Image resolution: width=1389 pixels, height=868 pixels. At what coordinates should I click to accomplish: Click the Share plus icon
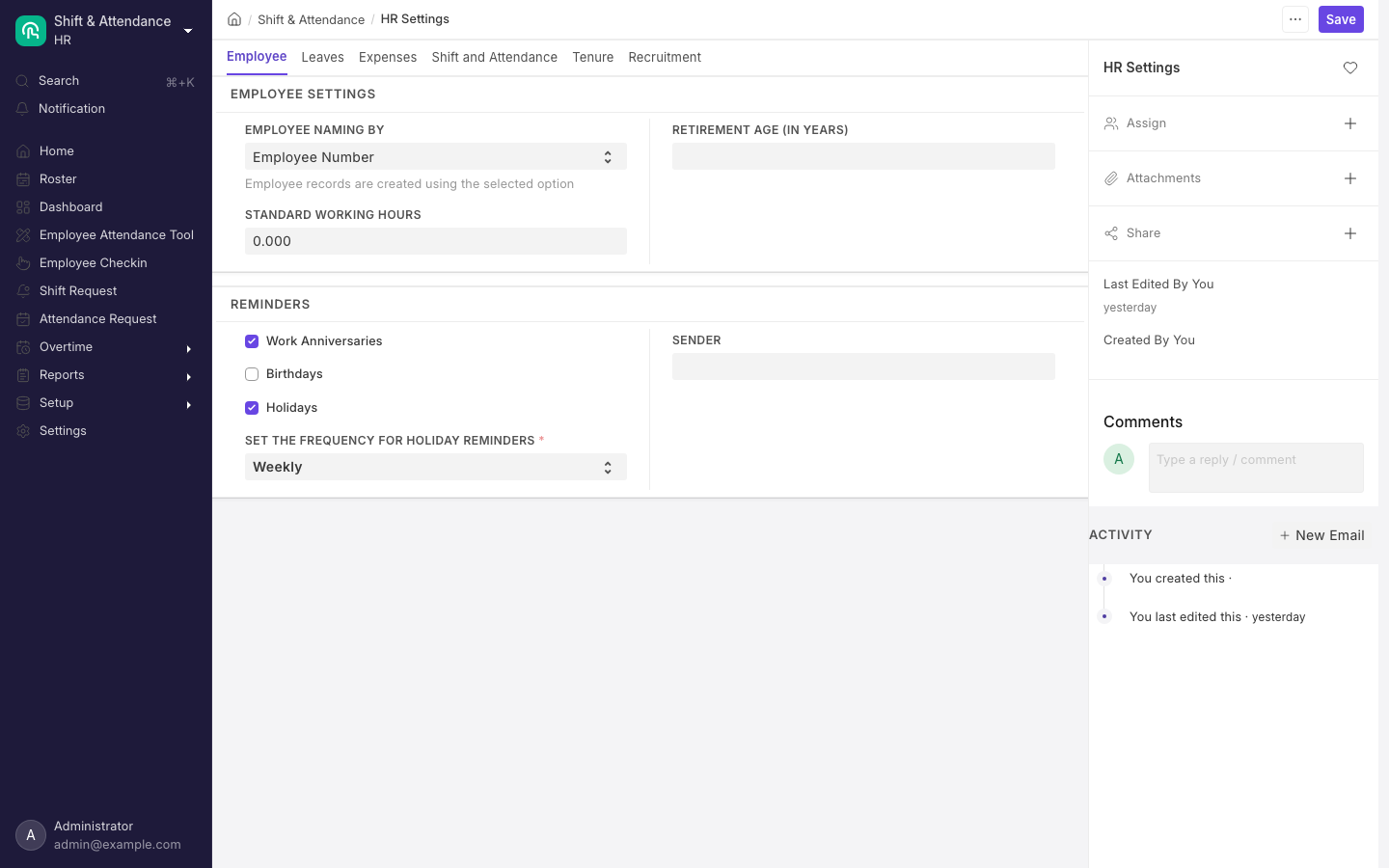[1350, 233]
